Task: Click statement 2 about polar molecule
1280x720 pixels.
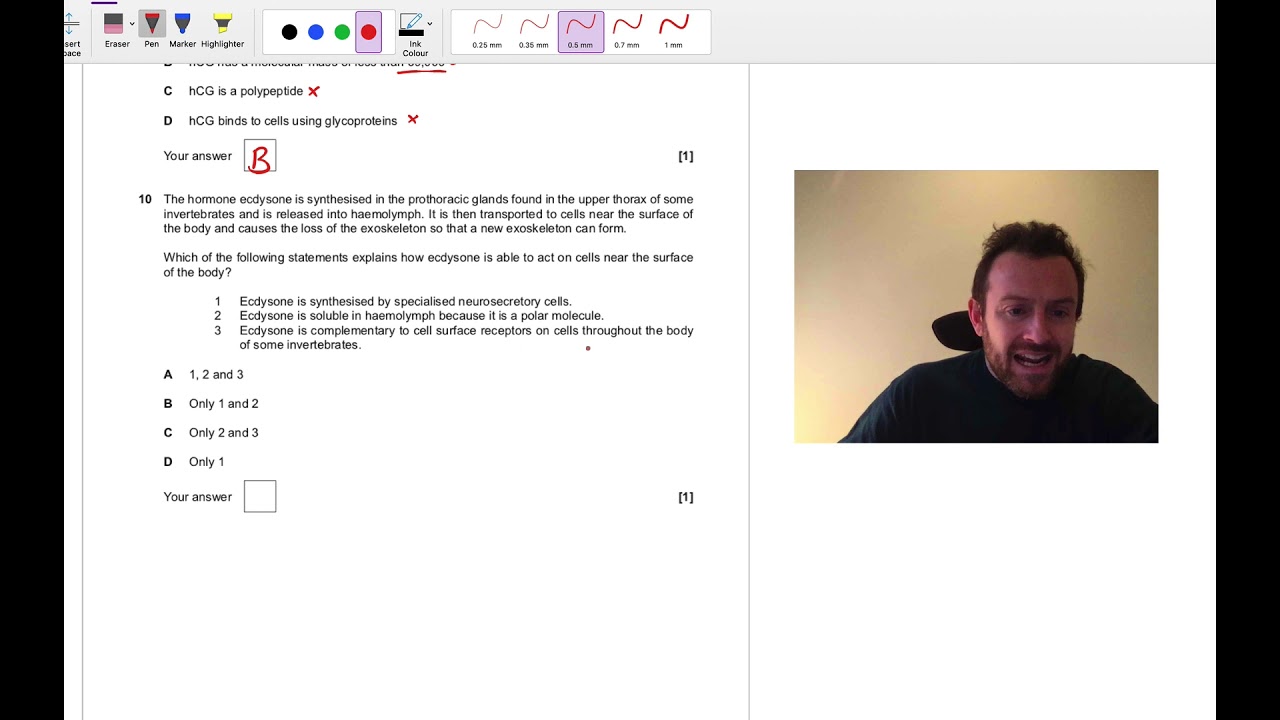Action: (421, 316)
